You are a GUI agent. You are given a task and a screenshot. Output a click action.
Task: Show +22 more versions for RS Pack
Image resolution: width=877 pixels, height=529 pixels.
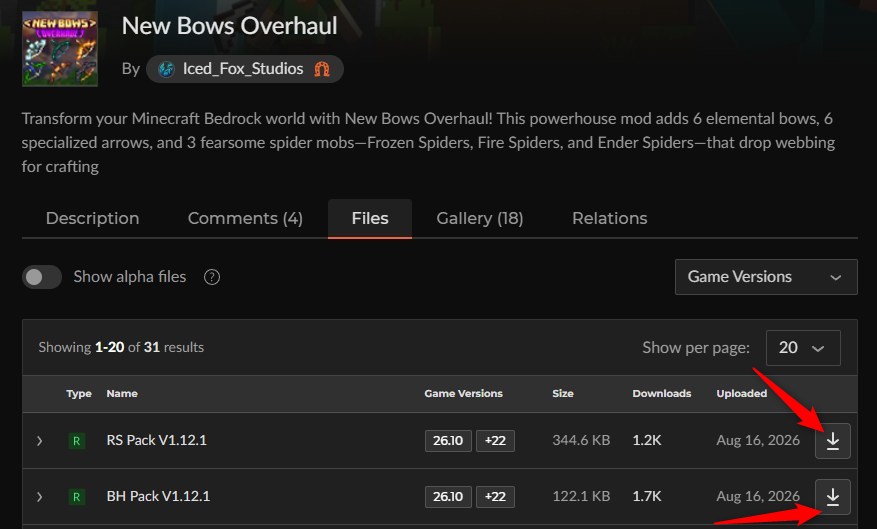495,441
